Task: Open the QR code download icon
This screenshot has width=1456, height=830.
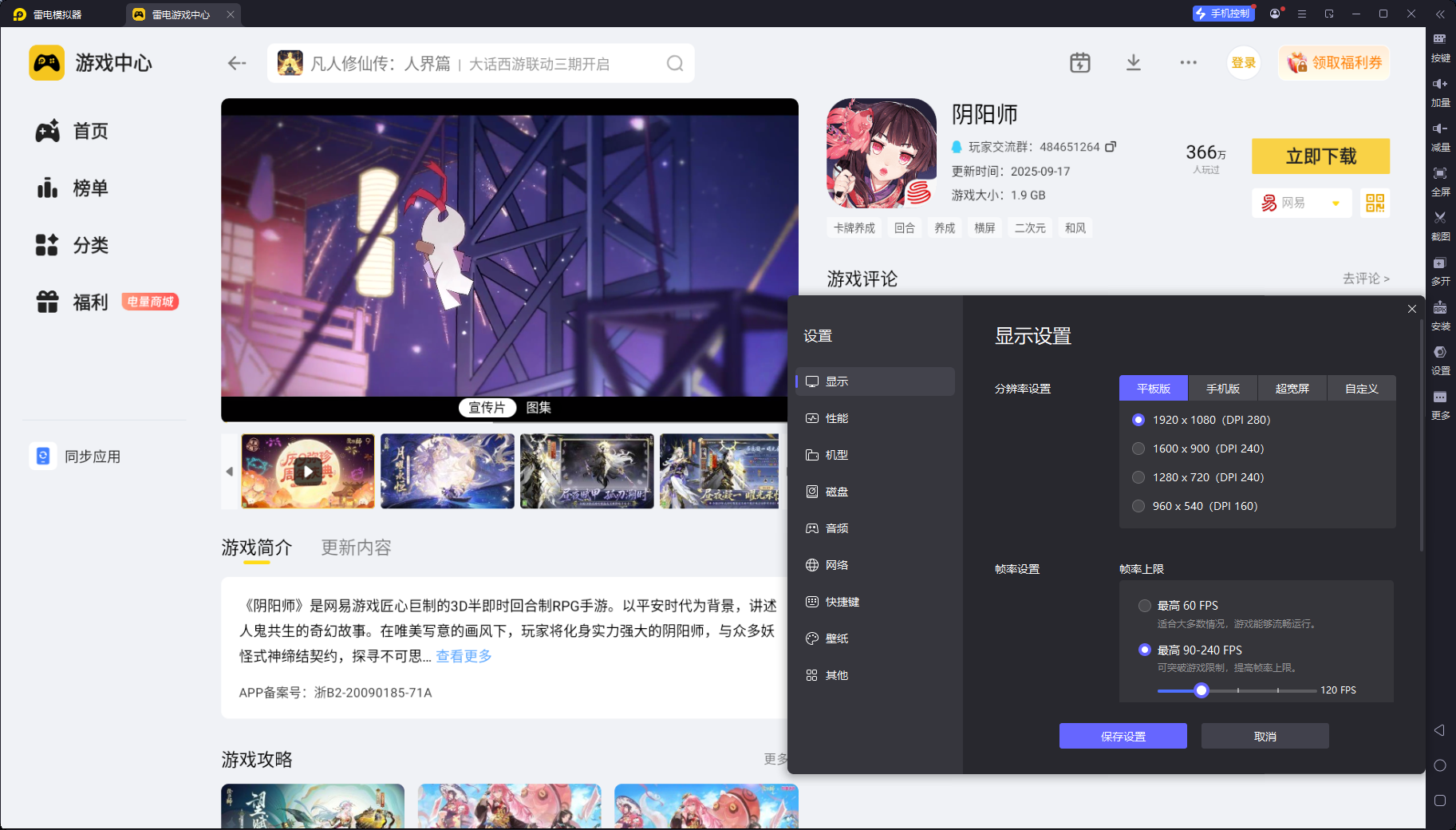Action: point(1375,203)
